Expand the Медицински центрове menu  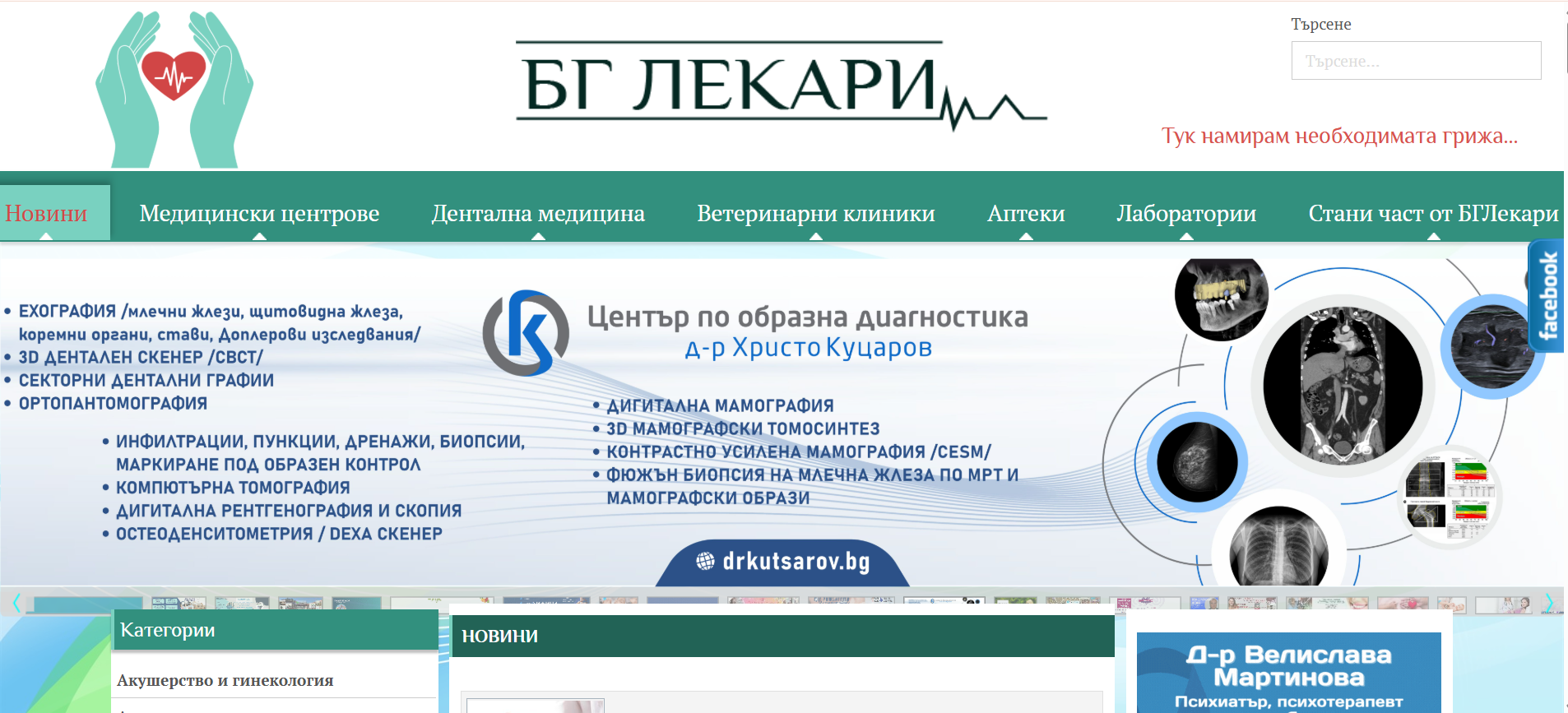pos(259,214)
